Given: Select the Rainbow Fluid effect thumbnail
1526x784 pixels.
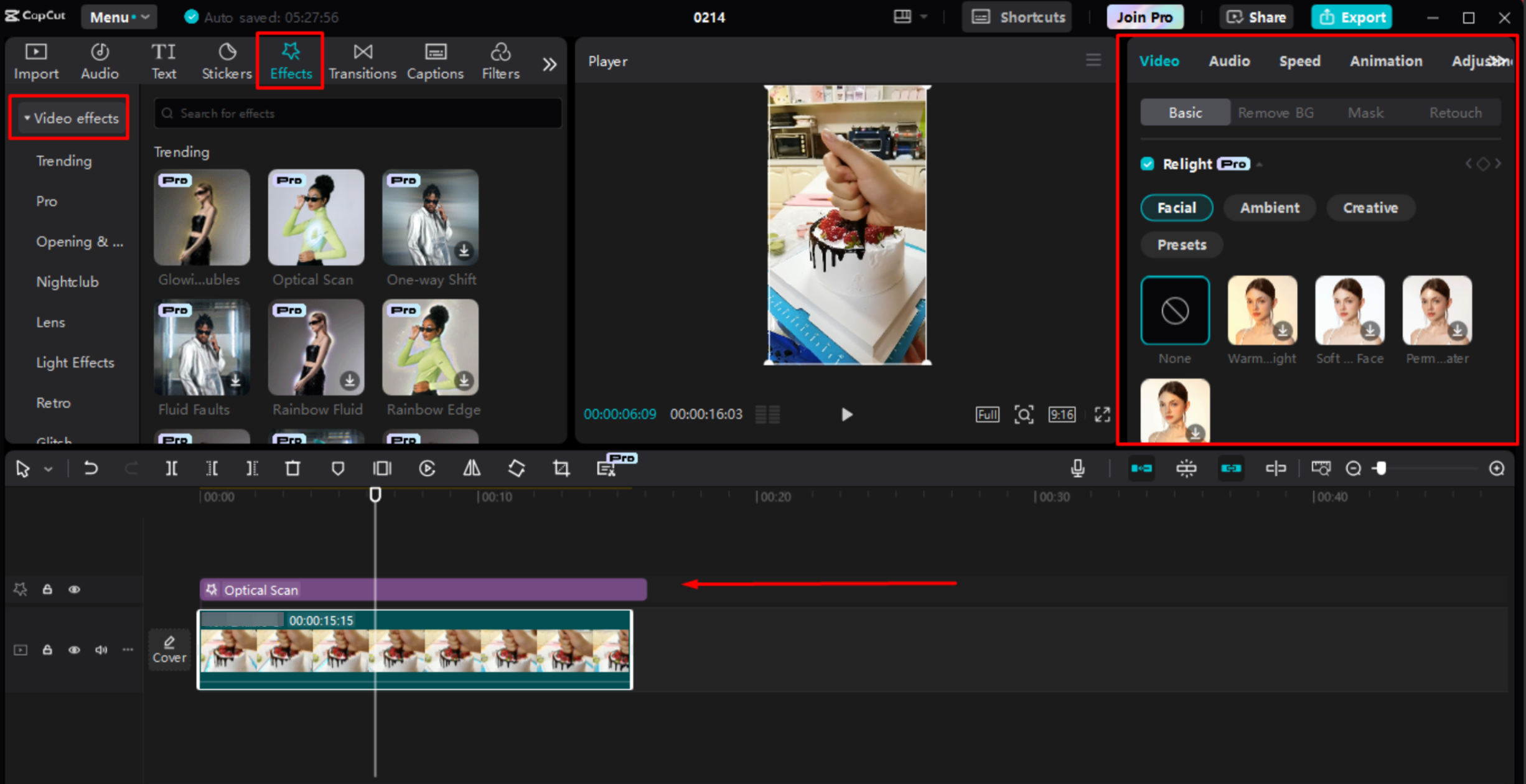Looking at the screenshot, I should [316, 347].
